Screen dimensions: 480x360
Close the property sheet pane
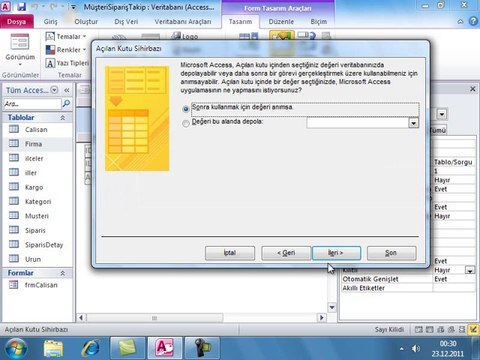click(473, 89)
